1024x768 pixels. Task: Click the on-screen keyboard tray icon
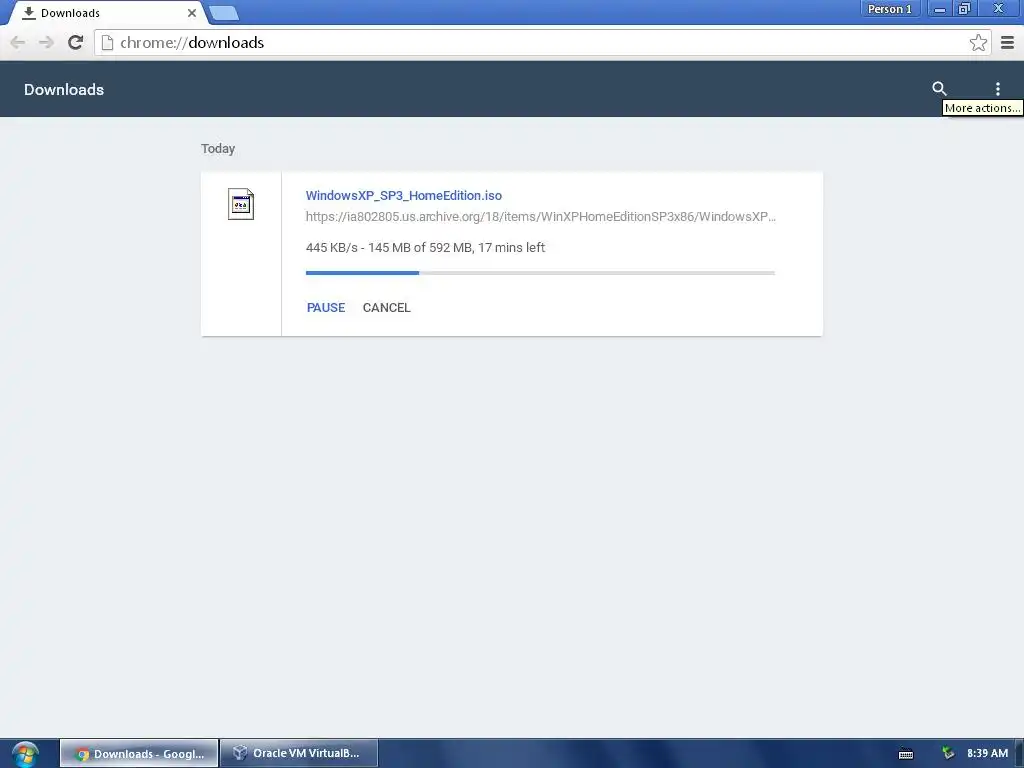[906, 754]
